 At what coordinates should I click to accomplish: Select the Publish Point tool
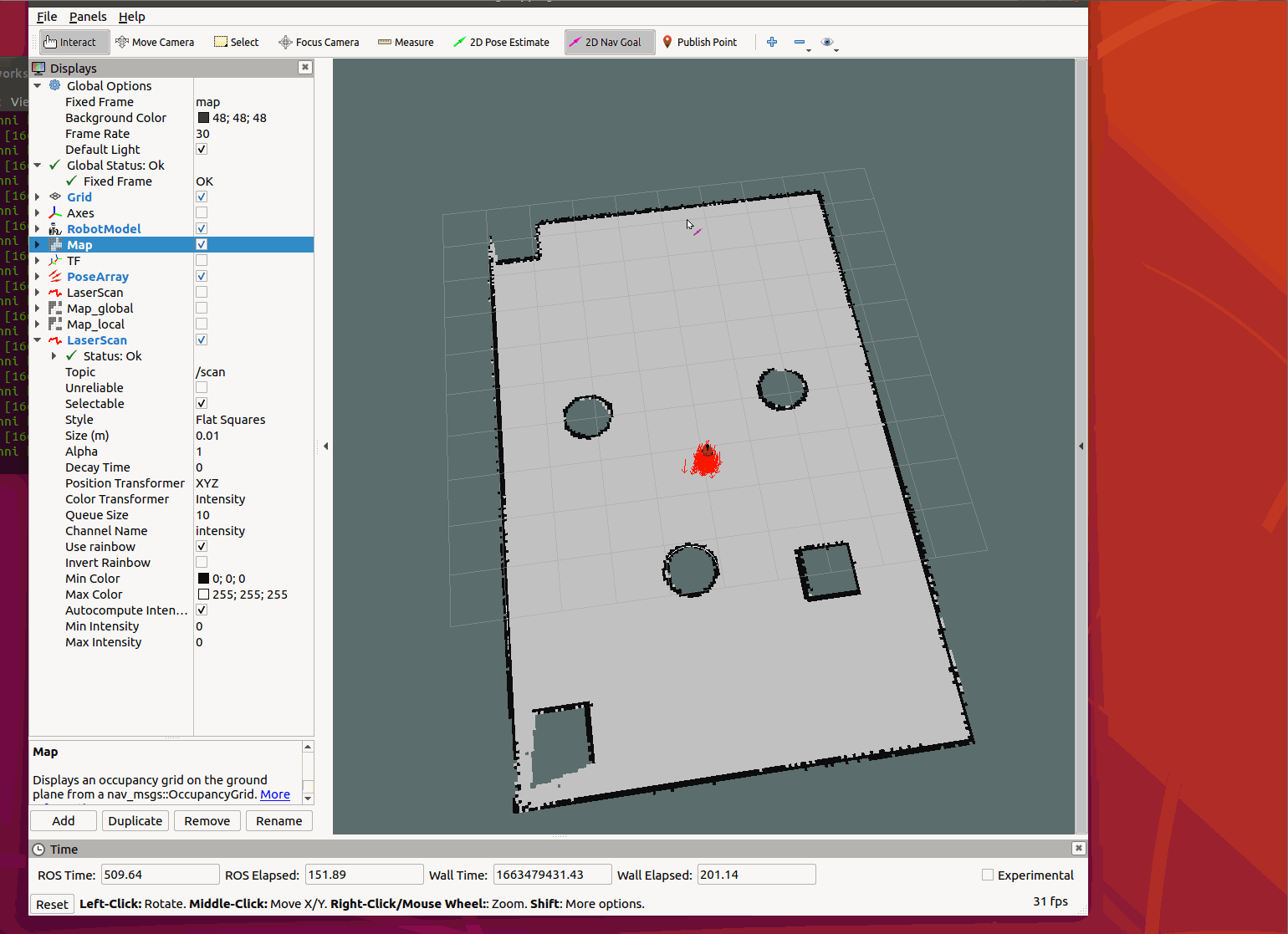(700, 42)
